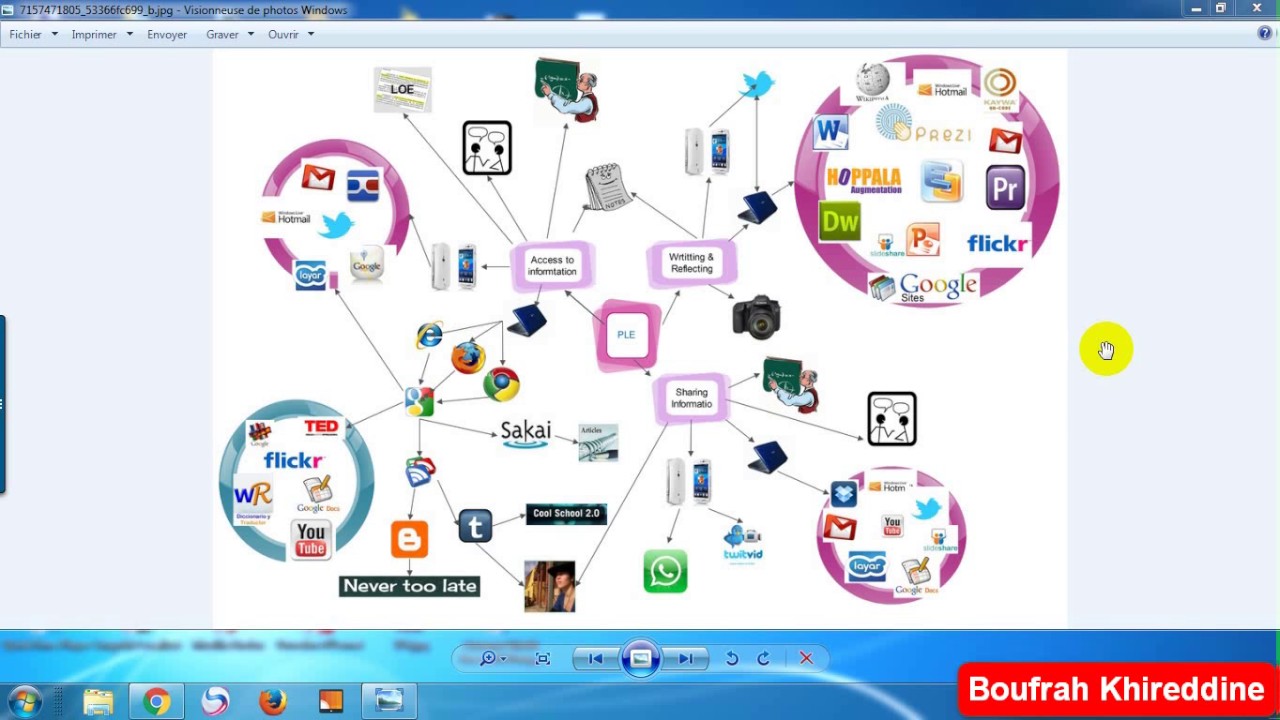Start the slideshow with the center button
This screenshot has height=720, width=1280.
[x=640, y=658]
